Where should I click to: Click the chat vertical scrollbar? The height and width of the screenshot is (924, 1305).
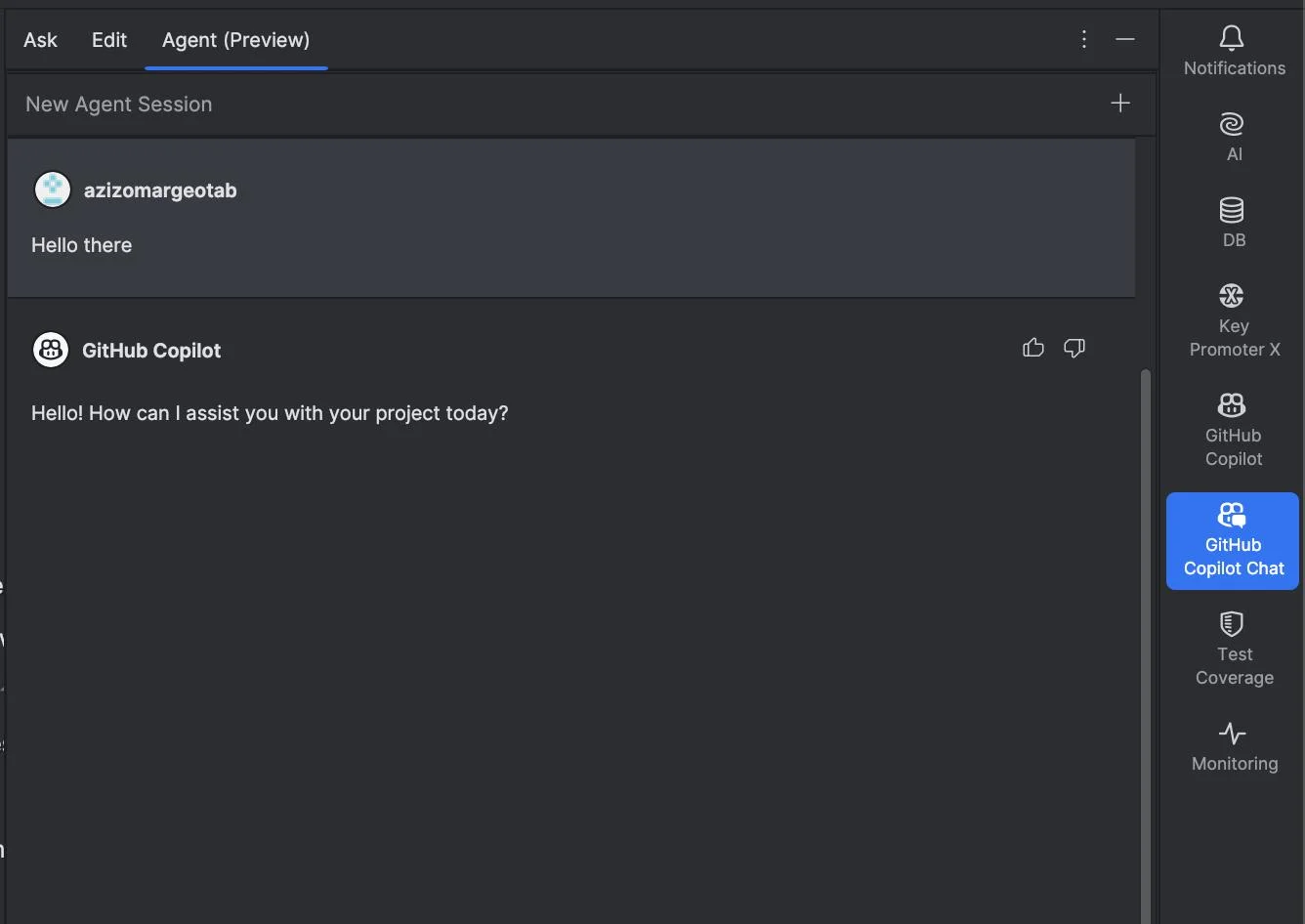(x=1146, y=645)
